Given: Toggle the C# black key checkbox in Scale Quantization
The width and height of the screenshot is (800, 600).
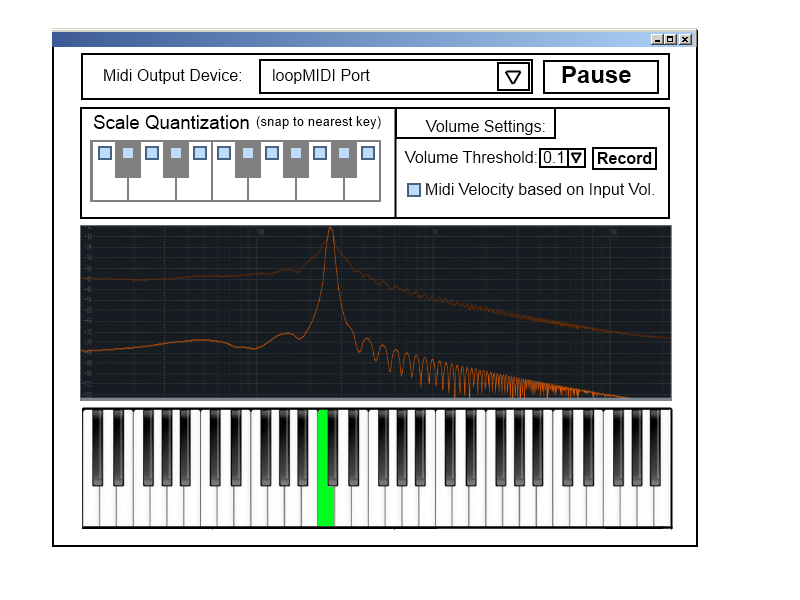Looking at the screenshot, I should pyautogui.click(x=128, y=153).
